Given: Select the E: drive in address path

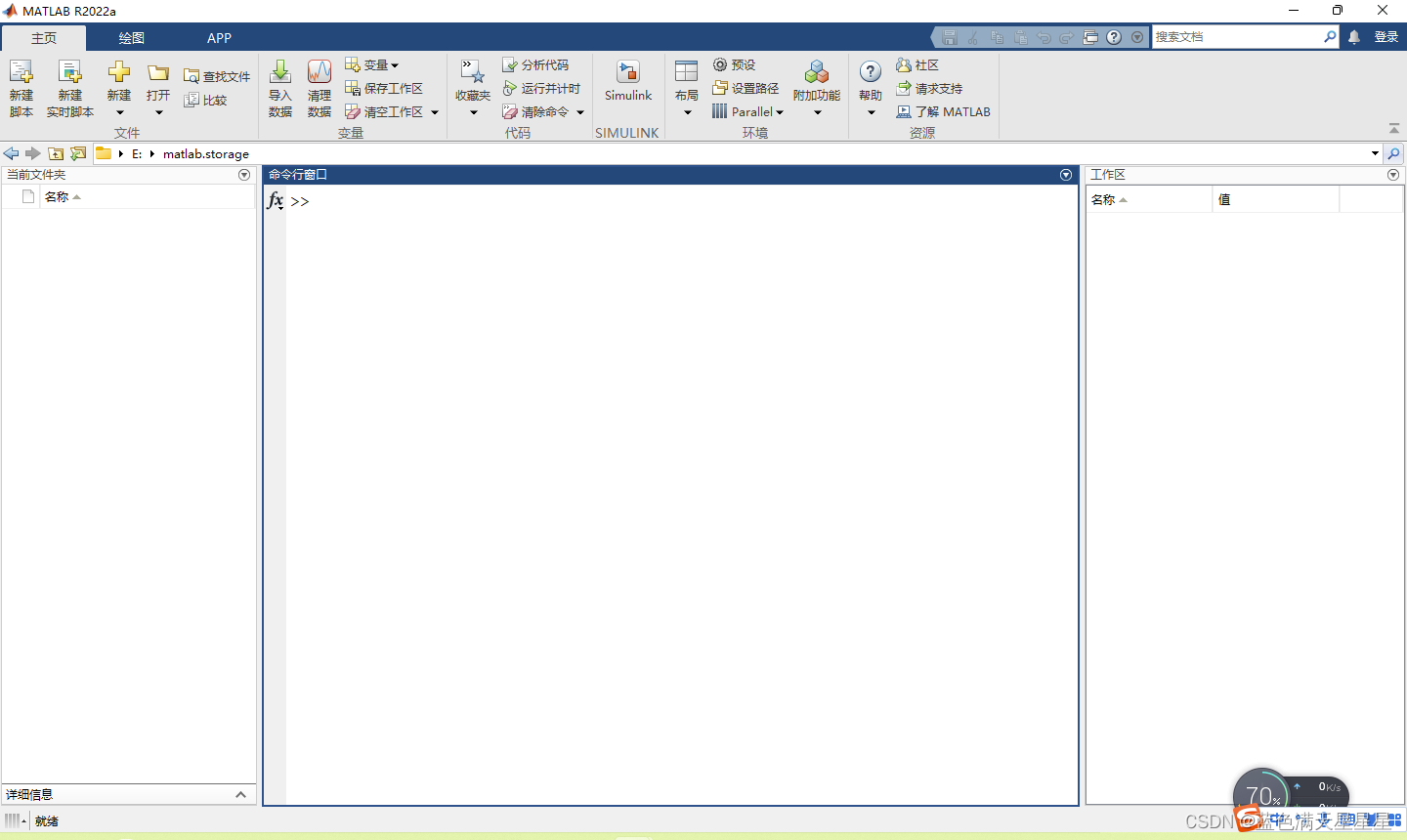Looking at the screenshot, I should click(x=137, y=153).
